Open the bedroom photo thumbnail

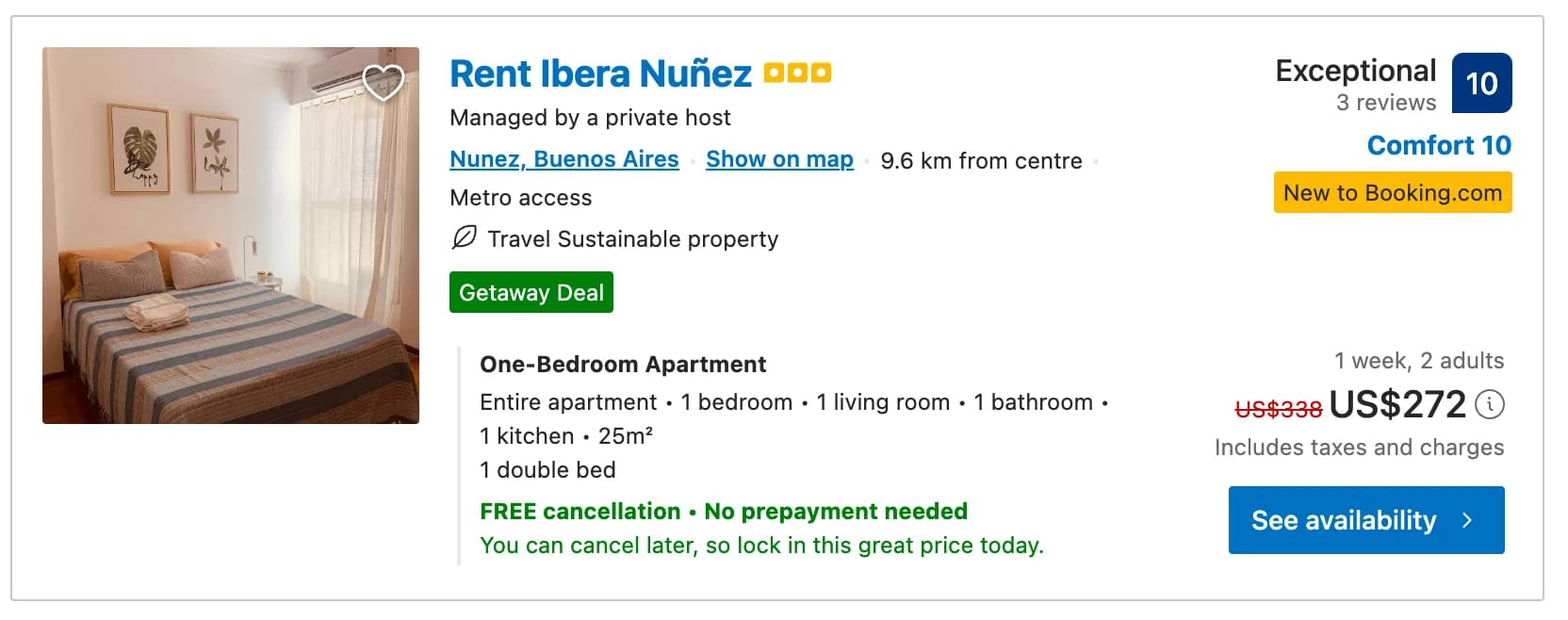pos(231,236)
